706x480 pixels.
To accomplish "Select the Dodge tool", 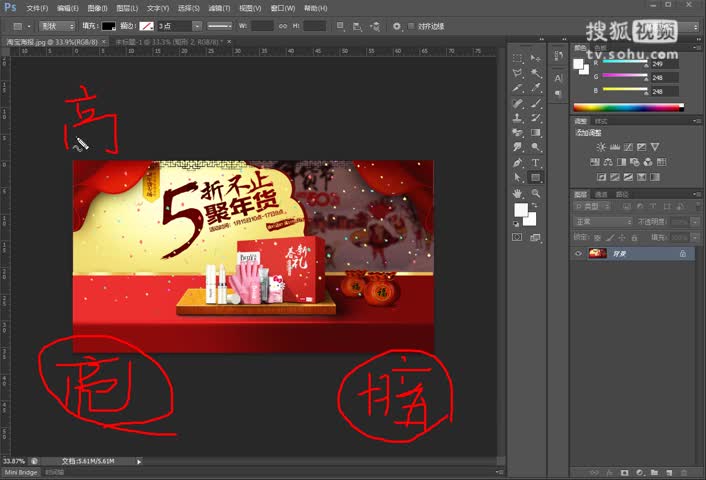I will coord(535,147).
